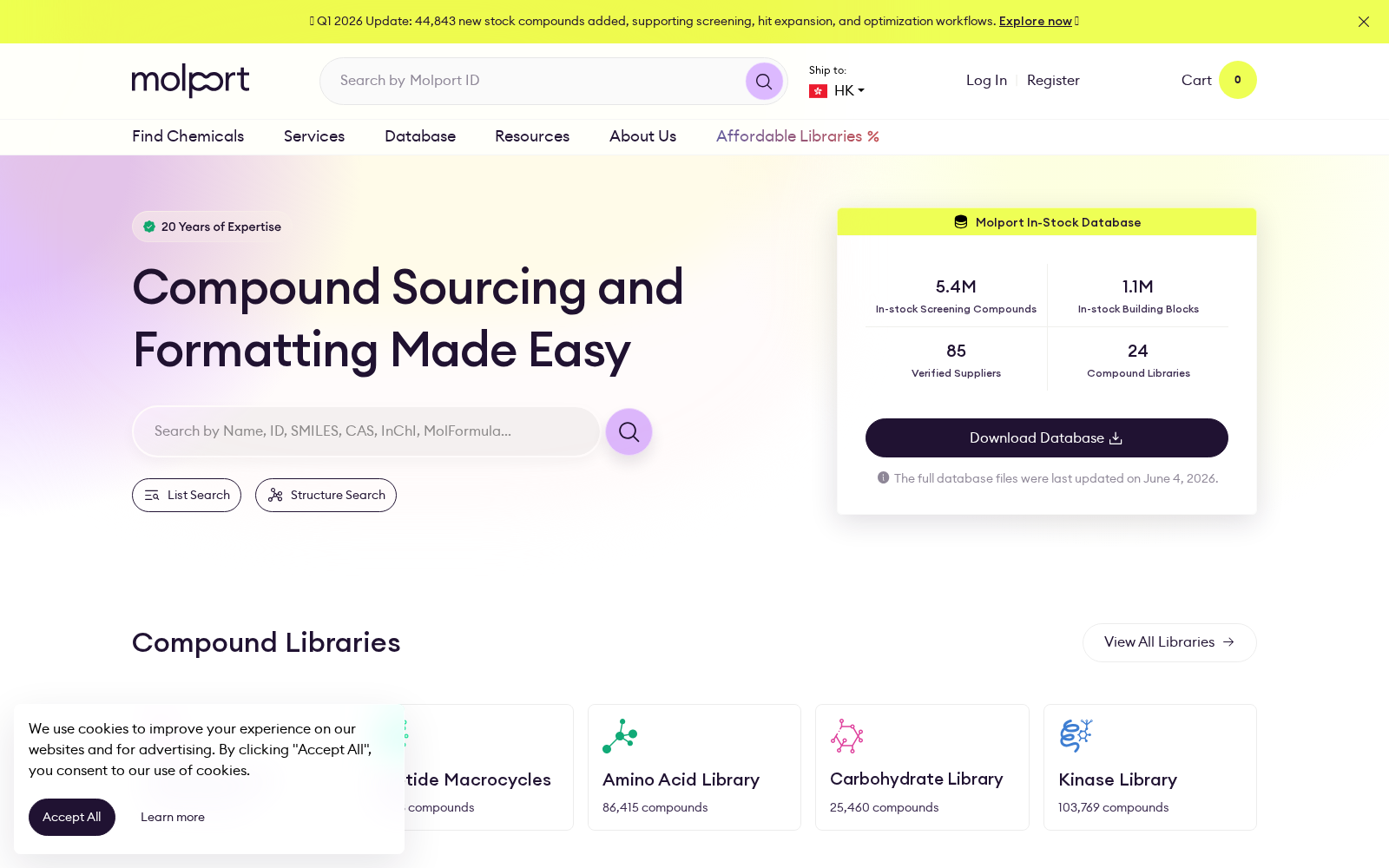1389x868 pixels.
Task: Click the Register link
Action: pyautogui.click(x=1053, y=81)
